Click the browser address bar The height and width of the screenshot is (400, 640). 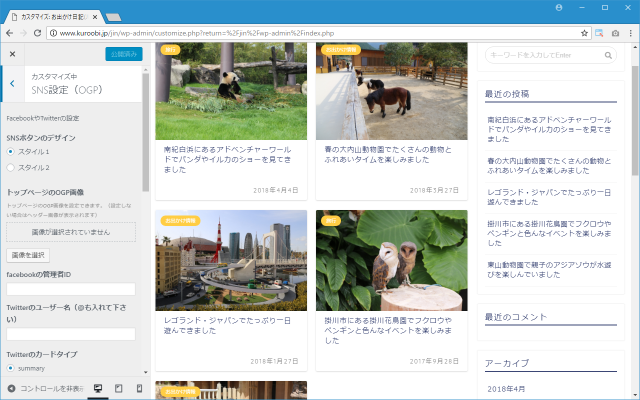tap(318, 33)
